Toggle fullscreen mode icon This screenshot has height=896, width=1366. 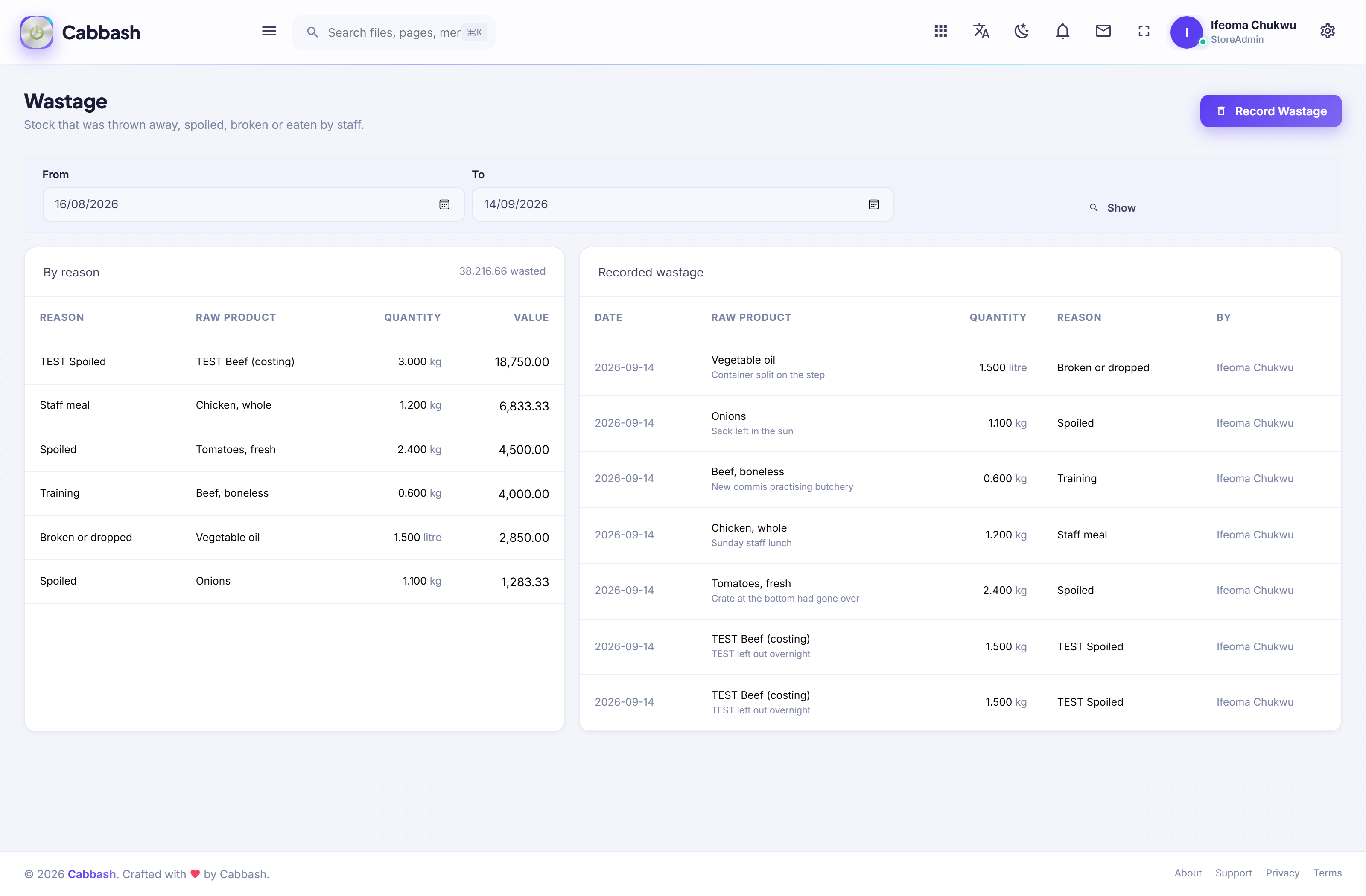click(1144, 32)
